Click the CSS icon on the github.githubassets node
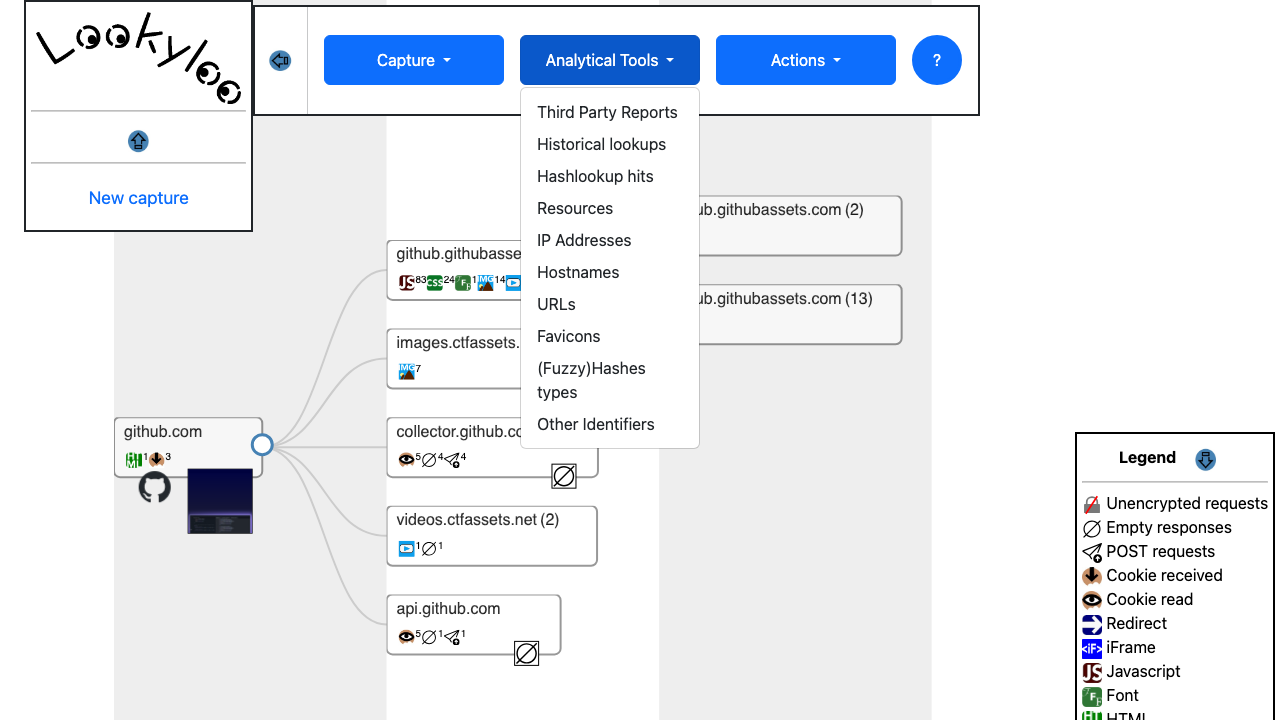Viewport: 1280px width, 720px height. click(435, 283)
